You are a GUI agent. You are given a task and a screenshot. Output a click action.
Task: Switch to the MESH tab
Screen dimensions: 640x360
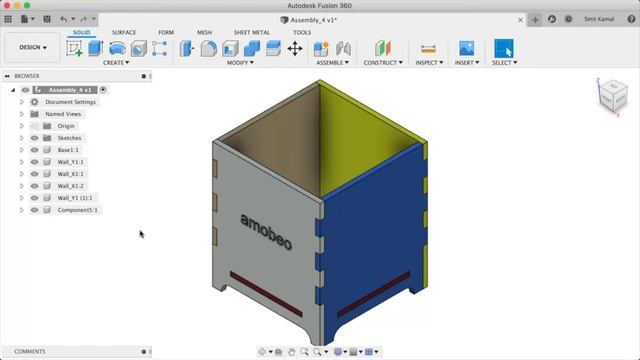204,32
